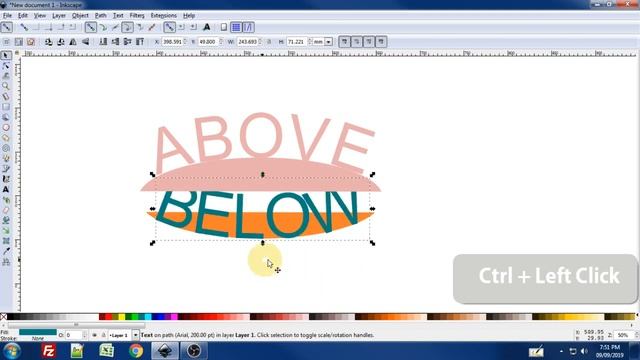Select the Gradient tool
The width and height of the screenshot is (640, 360).
coord(6,231)
